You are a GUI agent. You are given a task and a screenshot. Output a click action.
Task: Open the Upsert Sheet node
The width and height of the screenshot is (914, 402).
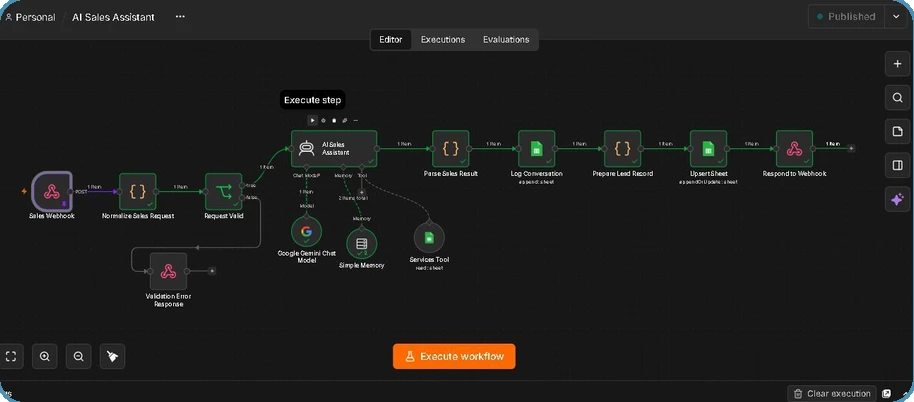(x=708, y=149)
